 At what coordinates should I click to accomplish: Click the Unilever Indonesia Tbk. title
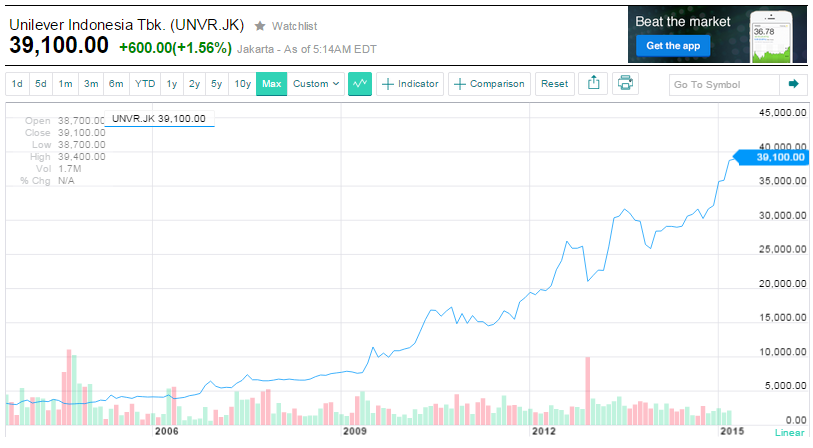(x=127, y=25)
